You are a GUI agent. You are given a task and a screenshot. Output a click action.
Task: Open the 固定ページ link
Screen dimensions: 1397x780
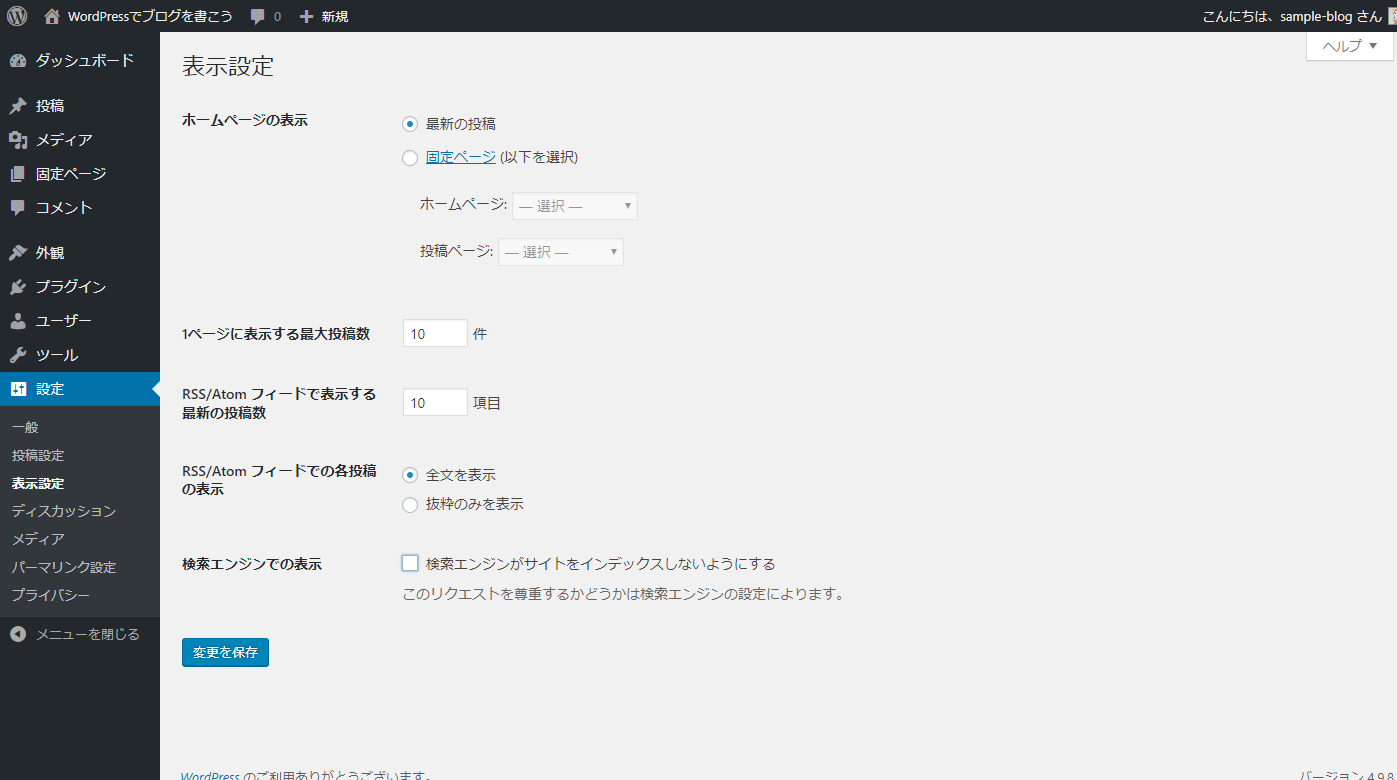(460, 157)
